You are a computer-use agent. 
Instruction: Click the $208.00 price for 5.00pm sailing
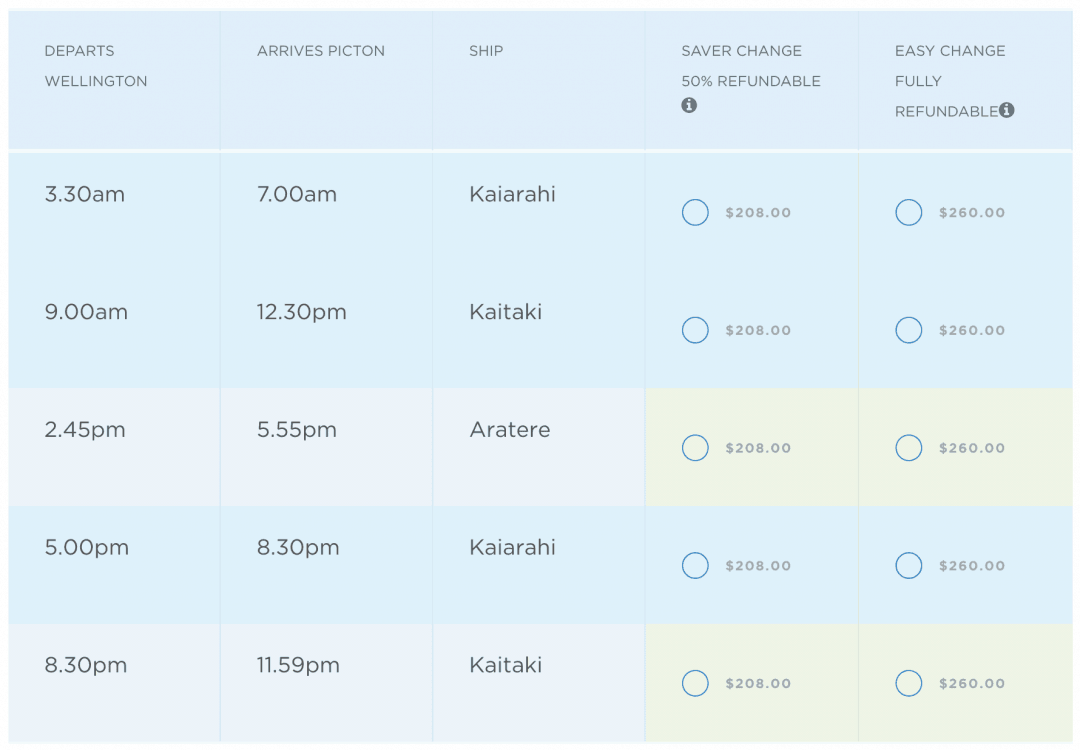tap(758, 566)
